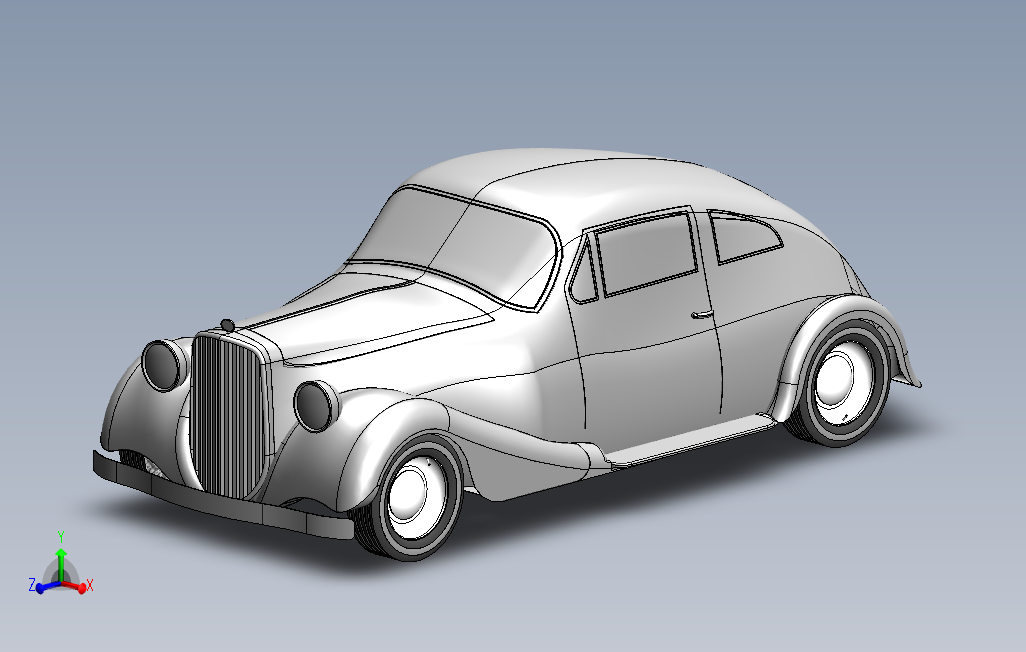This screenshot has height=652, width=1026.
Task: Click the green Y axis arrow on triad
Action: click(61, 564)
